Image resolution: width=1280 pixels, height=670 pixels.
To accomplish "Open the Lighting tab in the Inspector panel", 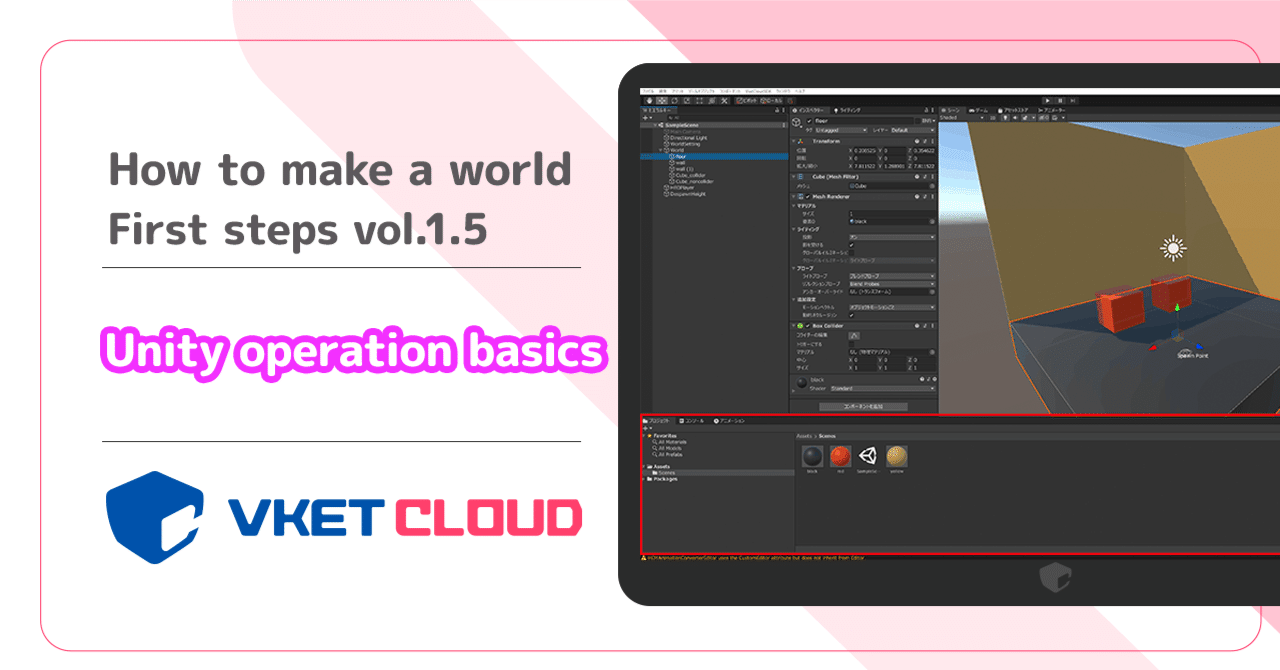I will coord(845,109).
